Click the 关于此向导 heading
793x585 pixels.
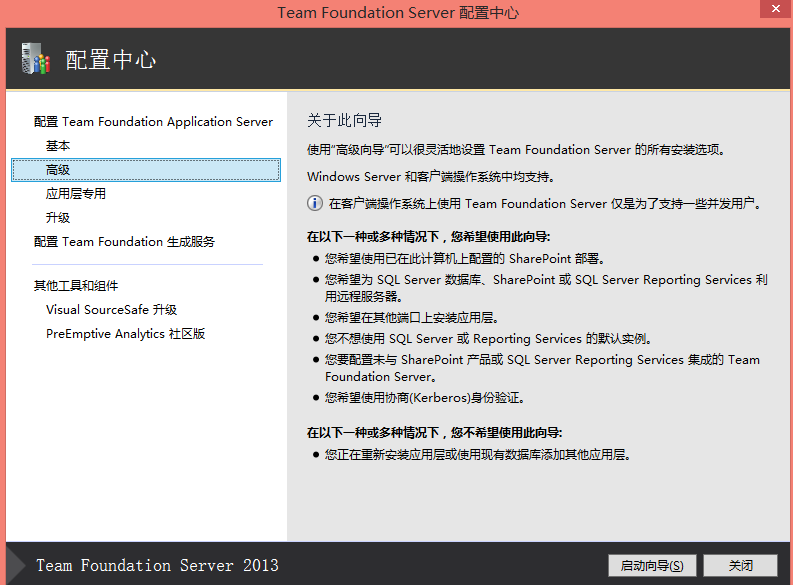(x=344, y=120)
